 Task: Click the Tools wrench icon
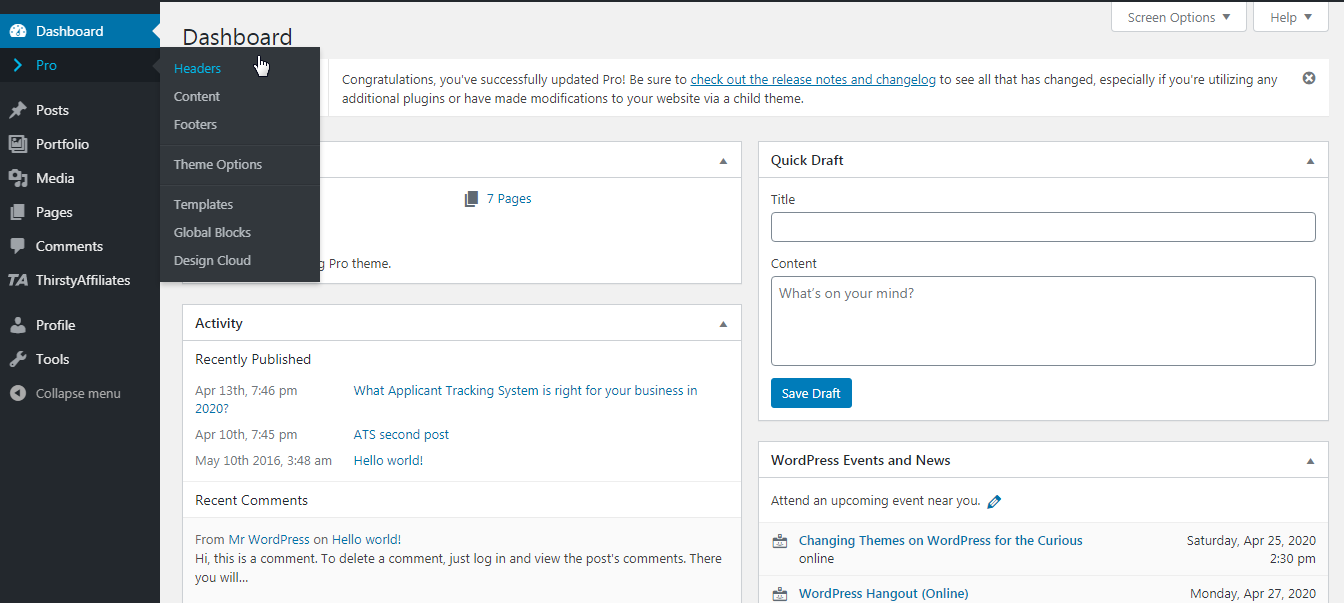[18, 359]
